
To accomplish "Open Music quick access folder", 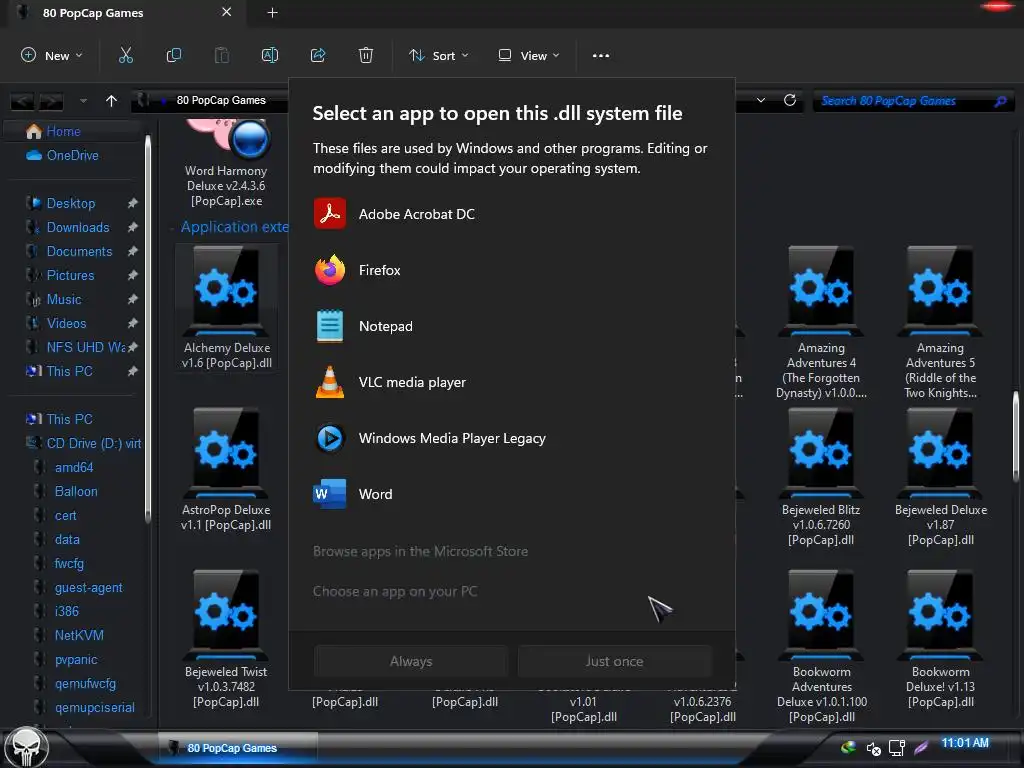I will [64, 300].
